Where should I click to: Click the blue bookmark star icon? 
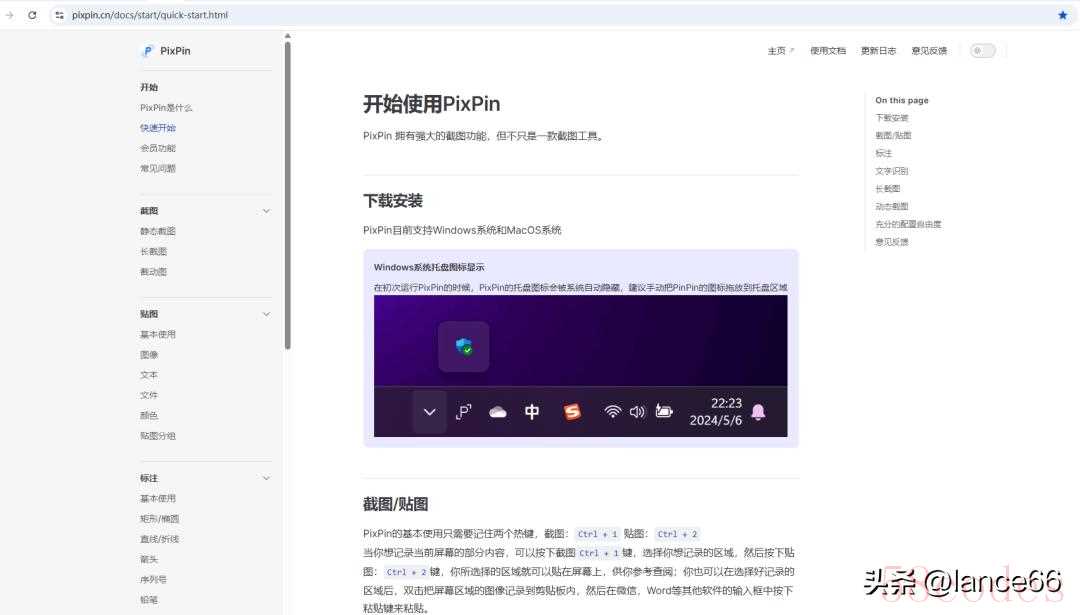(1062, 15)
